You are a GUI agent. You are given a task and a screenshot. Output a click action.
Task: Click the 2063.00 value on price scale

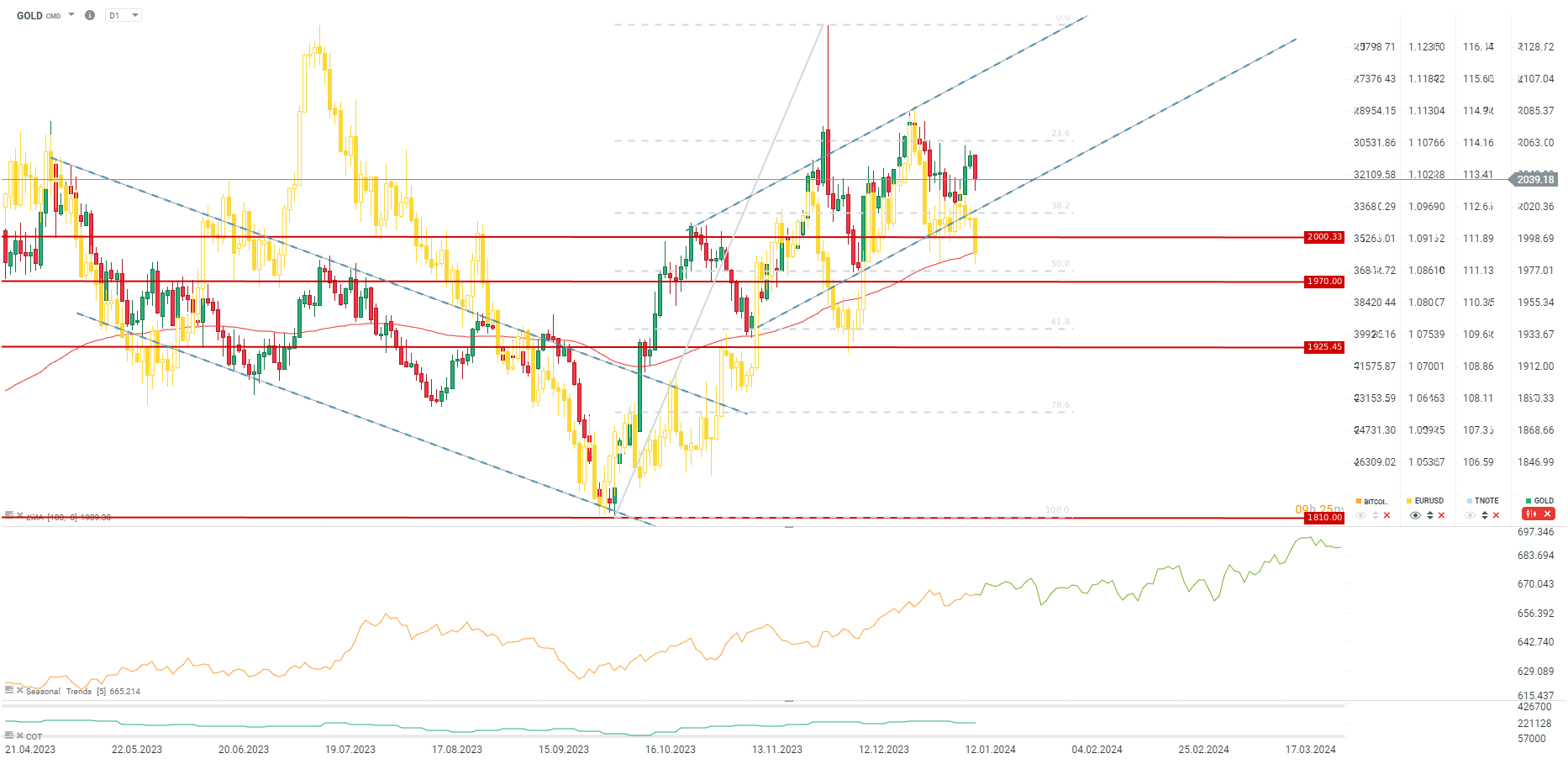[1536, 143]
